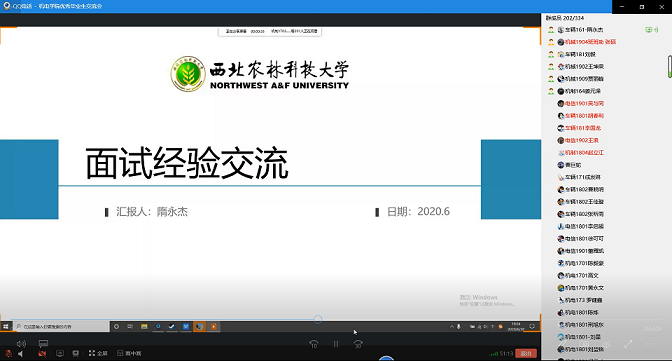The image size is (672, 361).
Task: Open the three-dot more options in the player
Action: (x=650, y=344)
